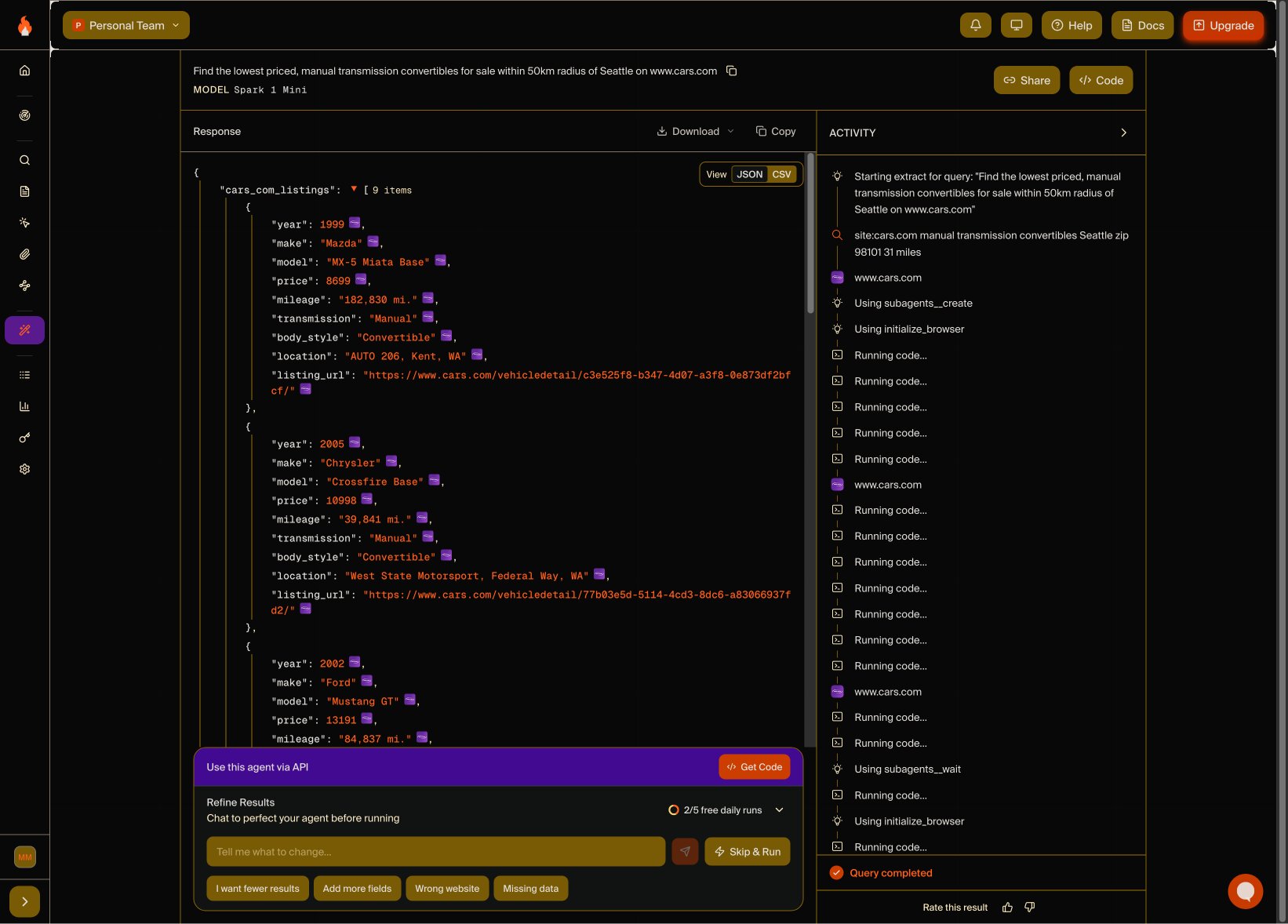This screenshot has height=924, width=1288.
Task: Click the "Using subagents__create" activity entry
Action: pos(913,304)
